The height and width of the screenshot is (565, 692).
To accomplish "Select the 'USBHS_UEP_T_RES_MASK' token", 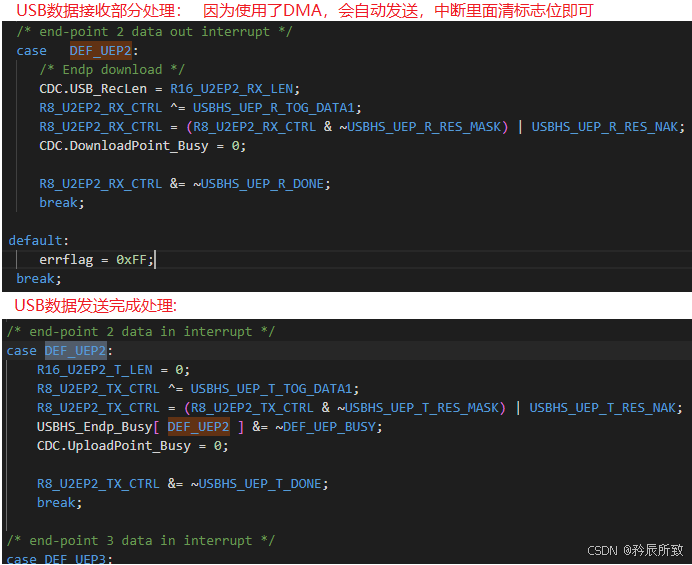I will click(x=422, y=407).
